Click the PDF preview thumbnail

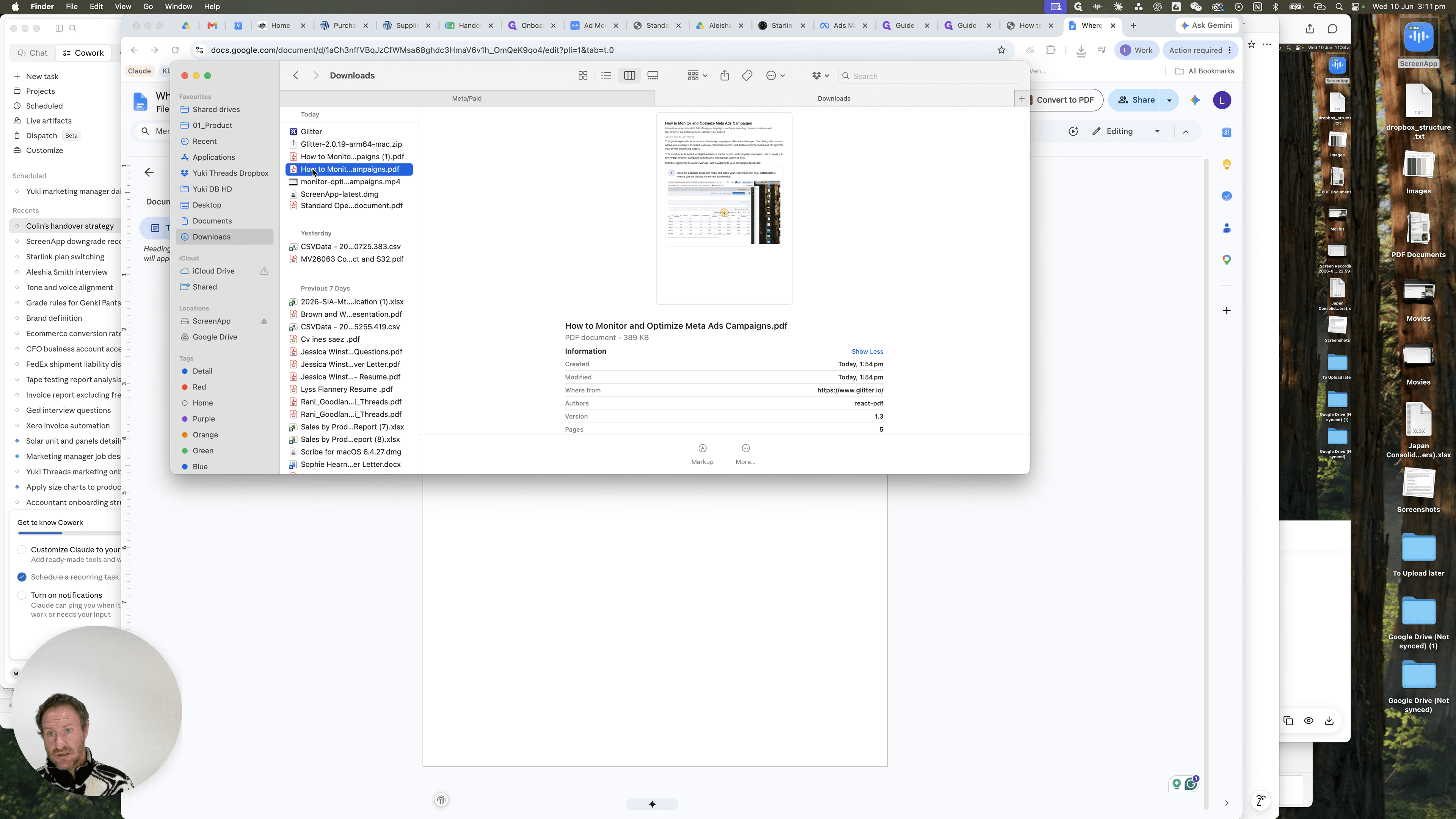(x=724, y=208)
